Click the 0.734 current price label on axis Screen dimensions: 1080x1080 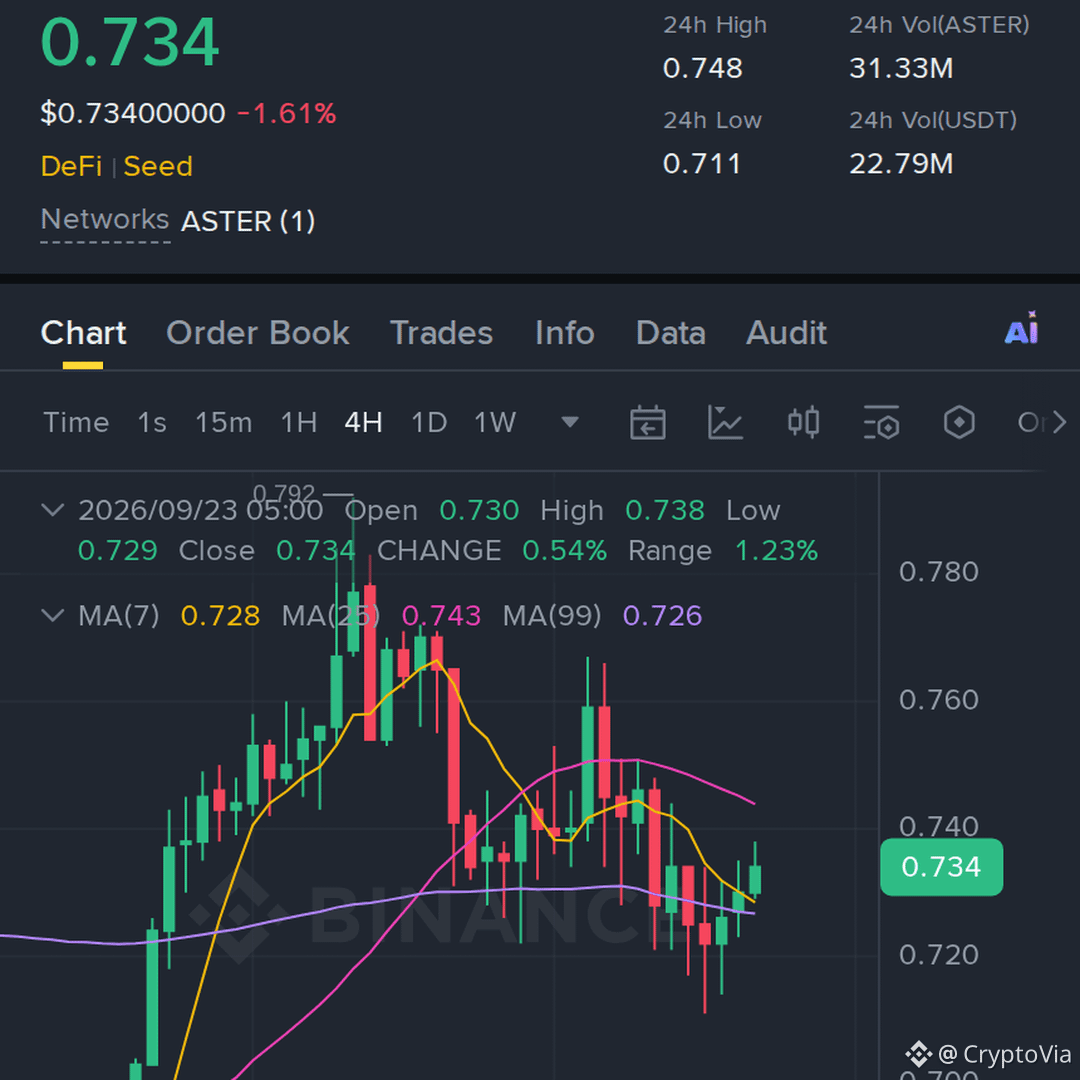[941, 866]
